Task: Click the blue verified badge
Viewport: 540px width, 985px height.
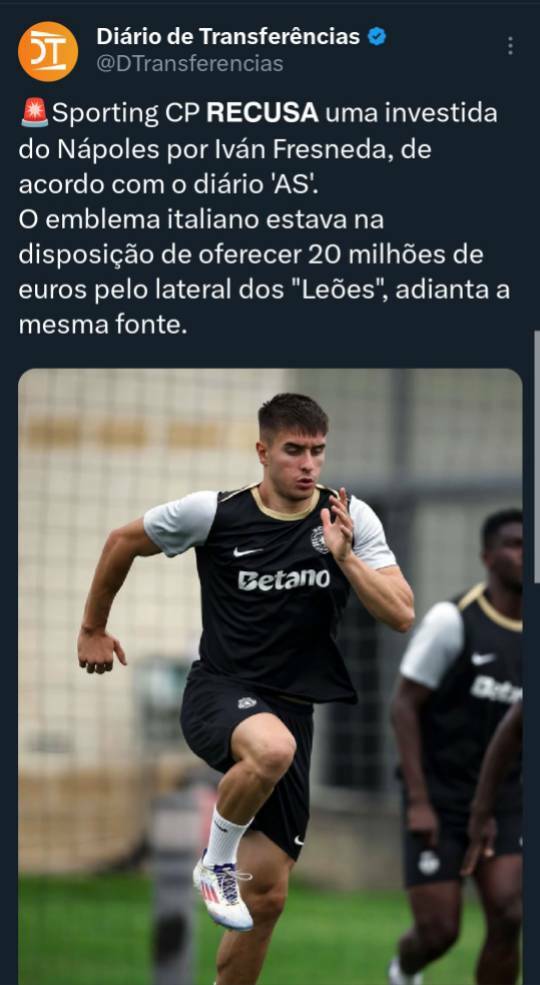Action: (376, 37)
